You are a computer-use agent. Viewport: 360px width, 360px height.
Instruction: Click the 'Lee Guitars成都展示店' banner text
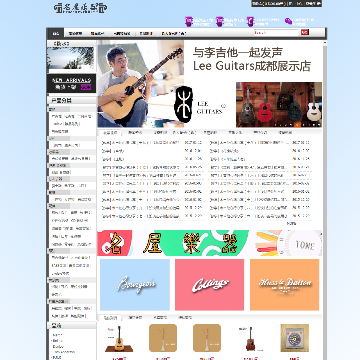(x=252, y=66)
